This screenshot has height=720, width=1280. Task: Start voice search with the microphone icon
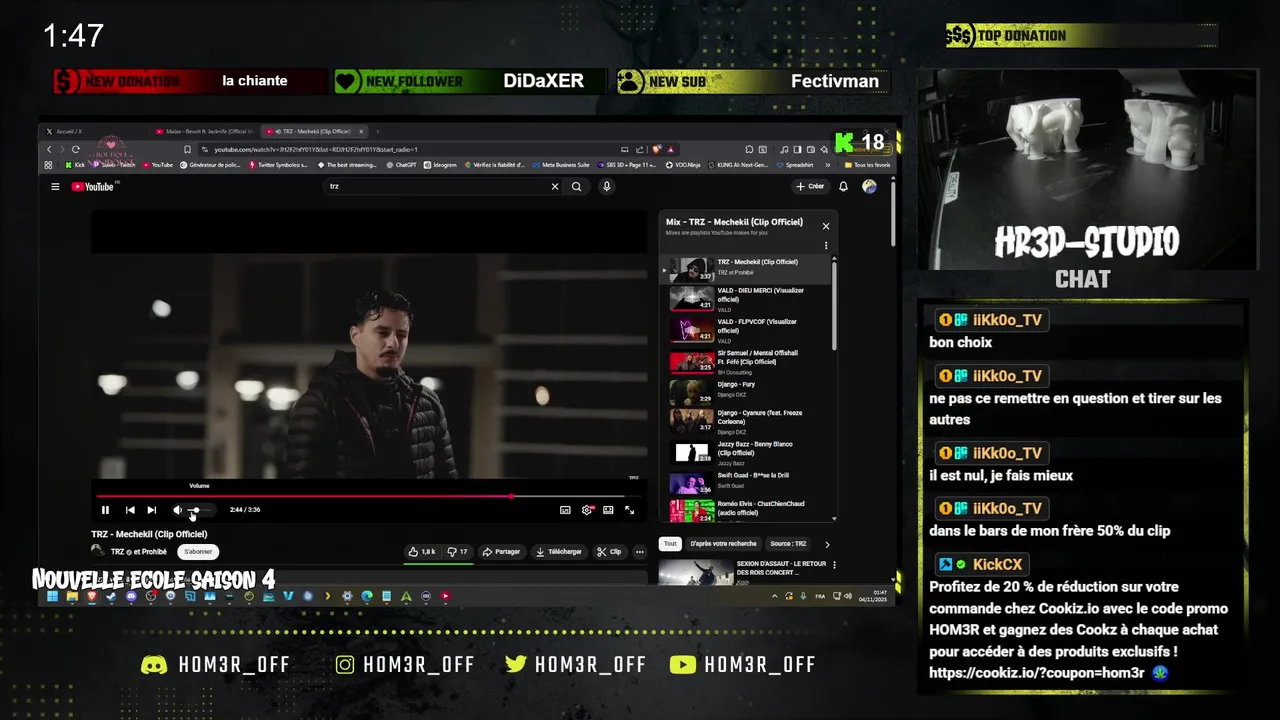tap(606, 186)
